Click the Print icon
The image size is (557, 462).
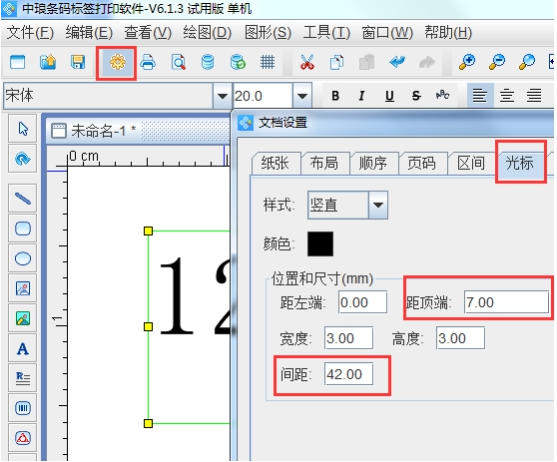[x=148, y=62]
